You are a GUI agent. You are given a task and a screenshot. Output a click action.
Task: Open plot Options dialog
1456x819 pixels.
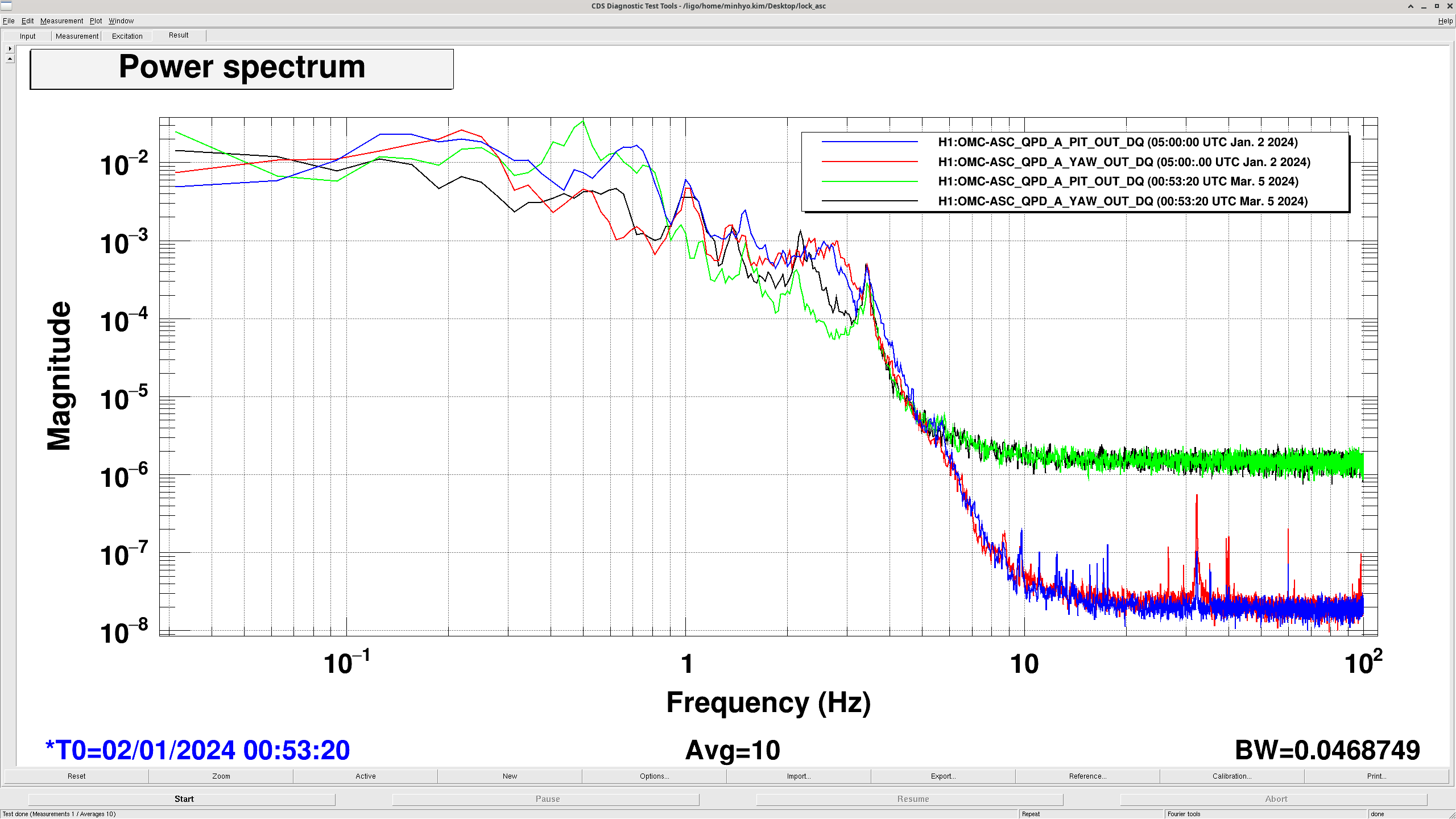click(x=654, y=776)
